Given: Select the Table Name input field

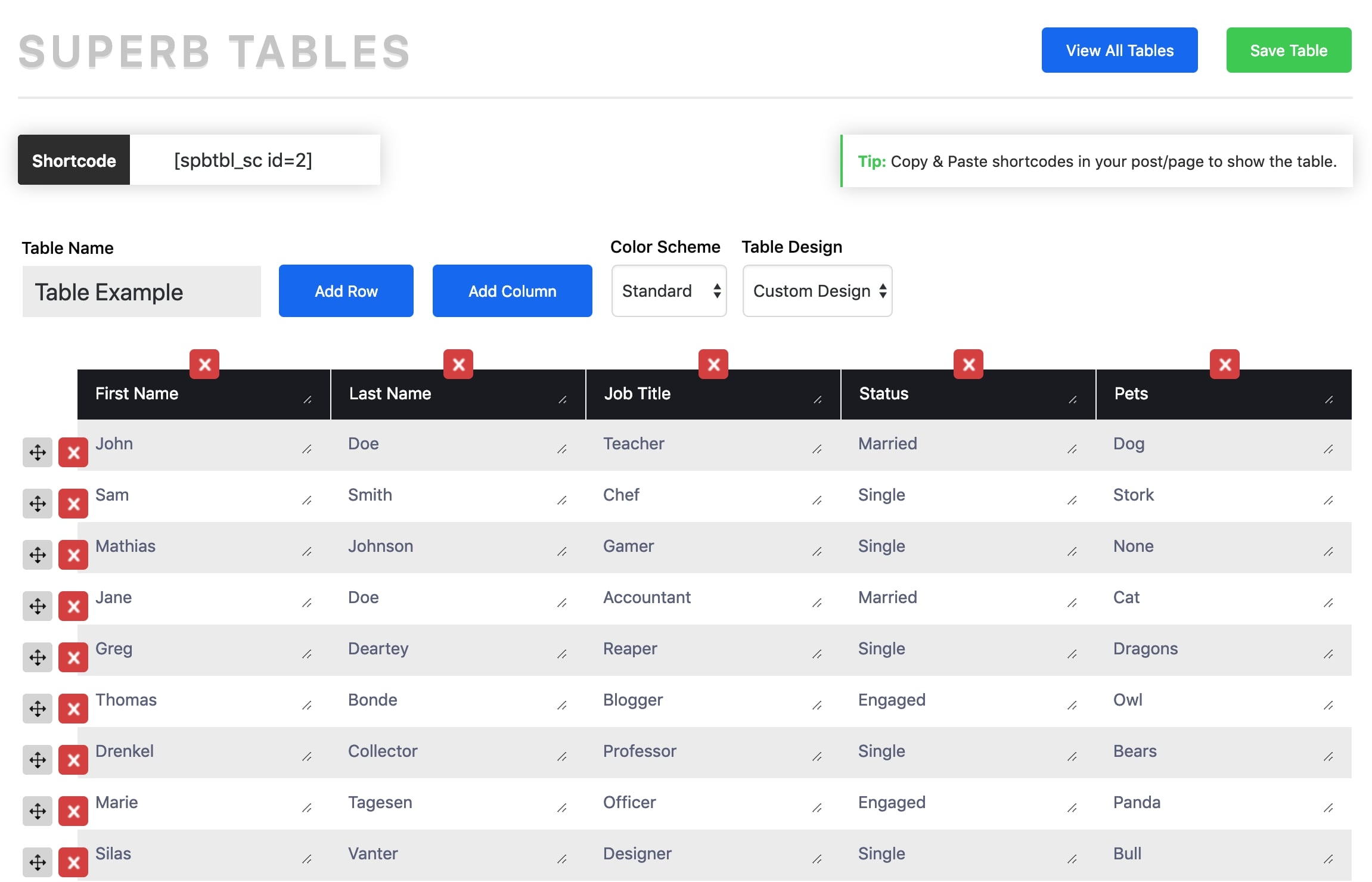Looking at the screenshot, I should [x=141, y=291].
